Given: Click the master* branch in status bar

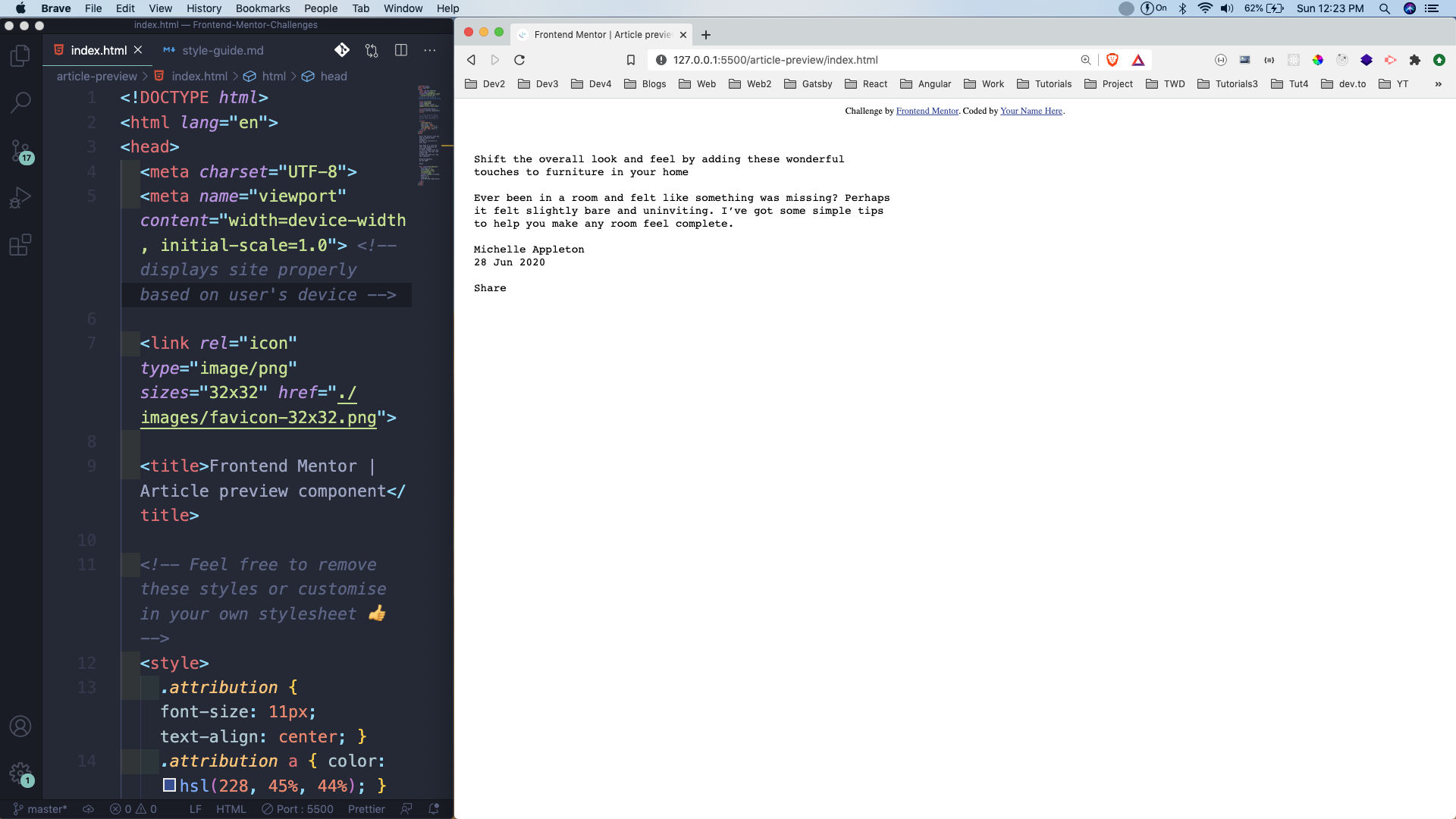Looking at the screenshot, I should point(40,809).
